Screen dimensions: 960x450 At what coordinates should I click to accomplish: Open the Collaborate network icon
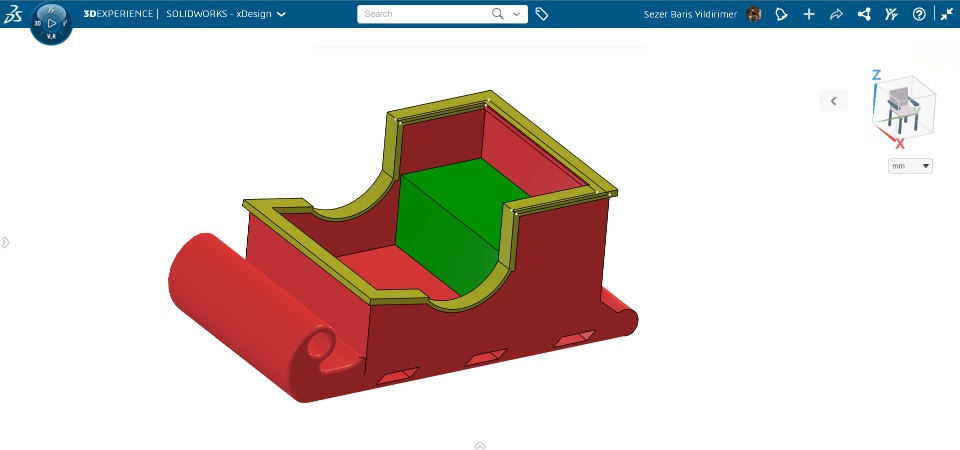[x=864, y=14]
